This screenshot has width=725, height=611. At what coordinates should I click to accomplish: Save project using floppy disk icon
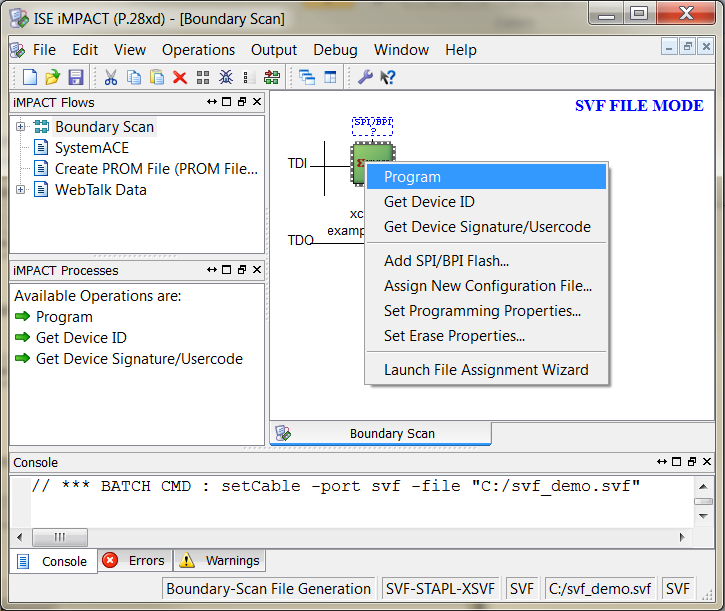76,77
